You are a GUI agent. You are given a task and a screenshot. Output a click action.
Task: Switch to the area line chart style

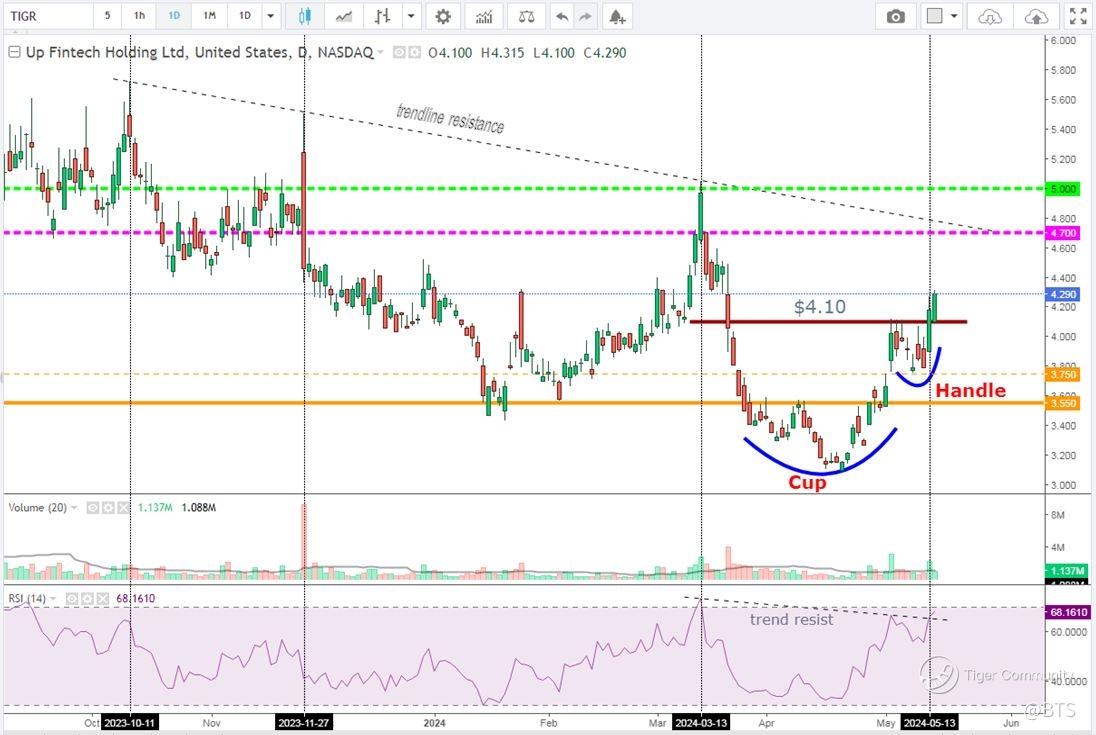[343, 16]
